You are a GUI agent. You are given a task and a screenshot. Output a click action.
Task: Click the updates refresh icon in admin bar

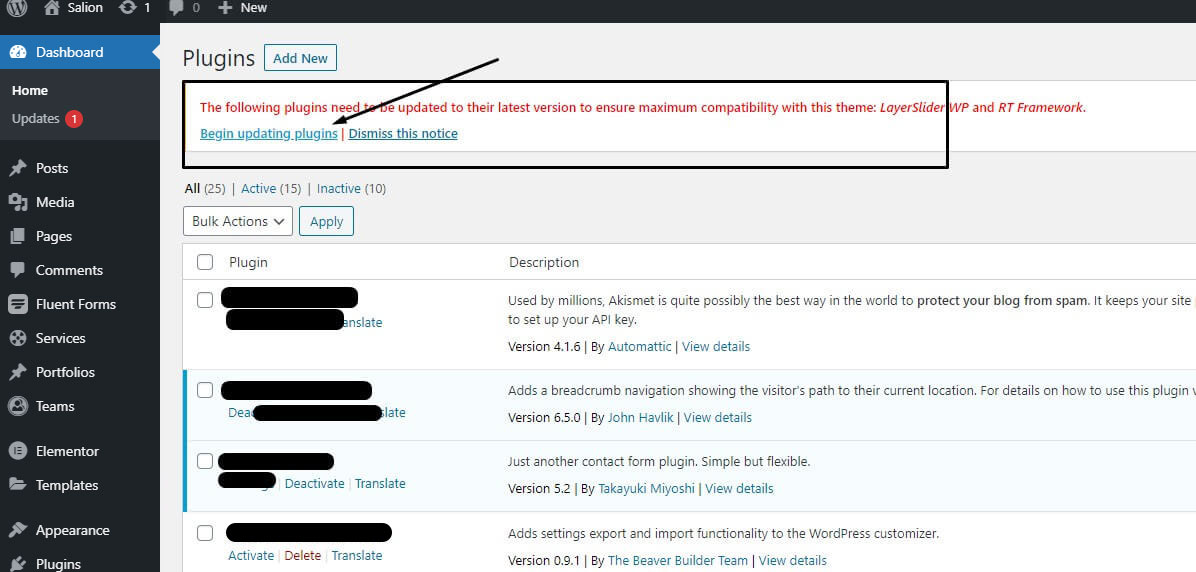coord(128,8)
